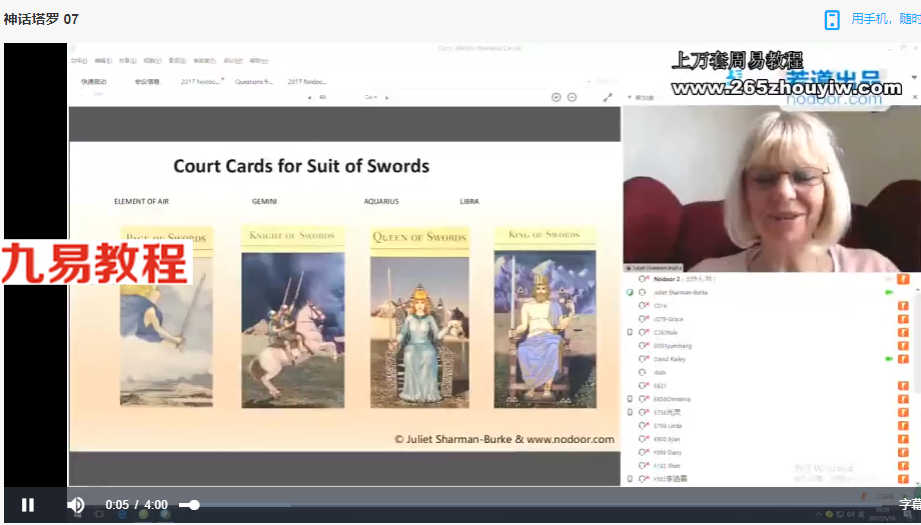Open the 字幕 subtitles option

(910, 504)
